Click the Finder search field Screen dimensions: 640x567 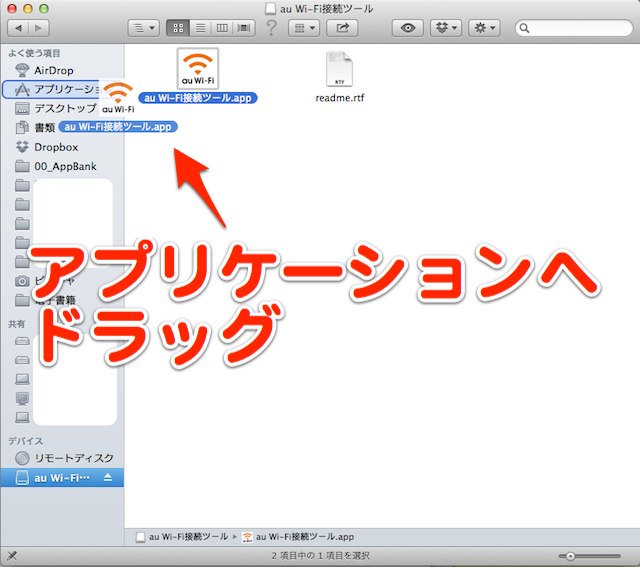click(574, 28)
